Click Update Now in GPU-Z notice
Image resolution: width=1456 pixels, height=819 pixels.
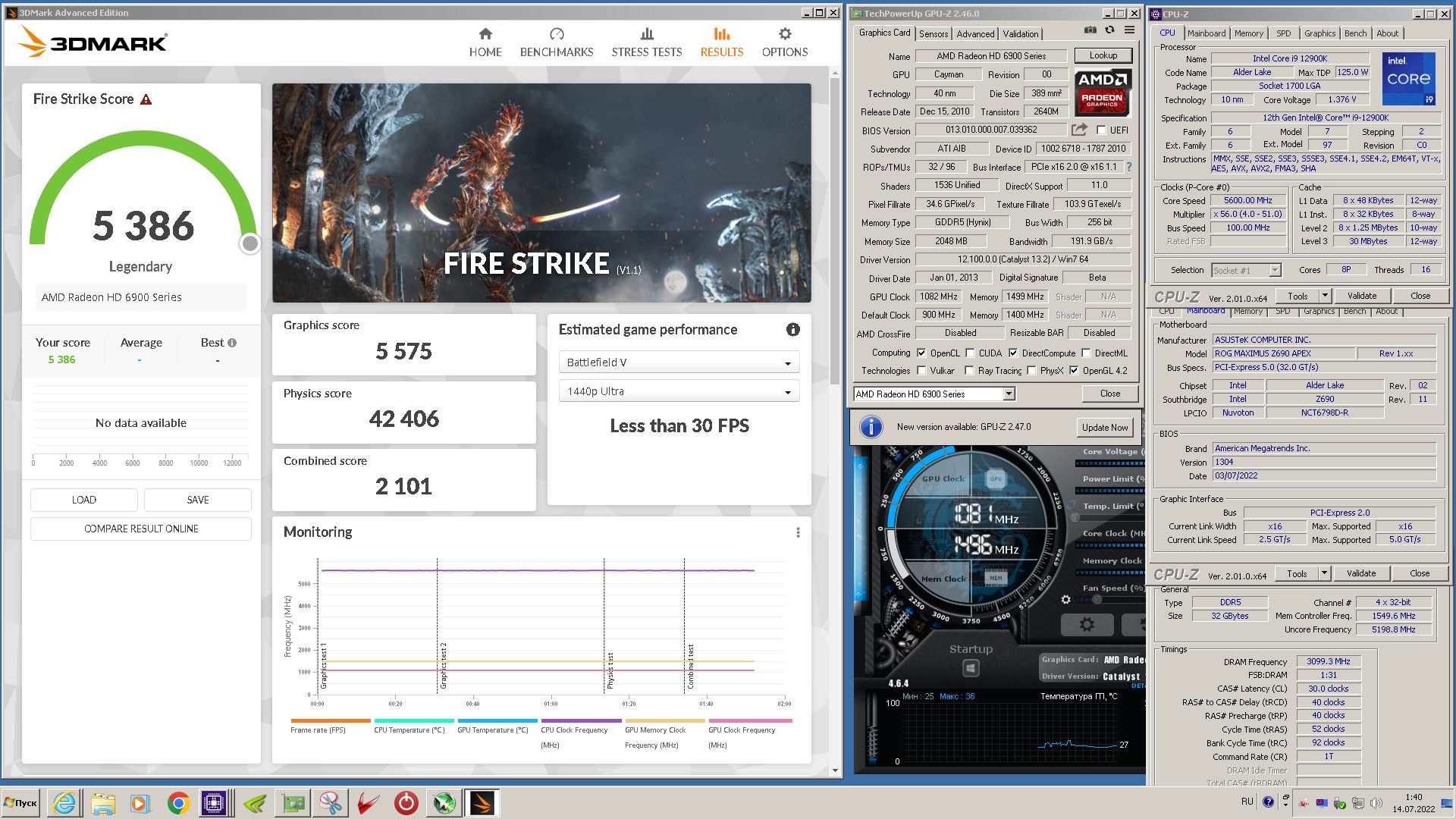[1105, 427]
